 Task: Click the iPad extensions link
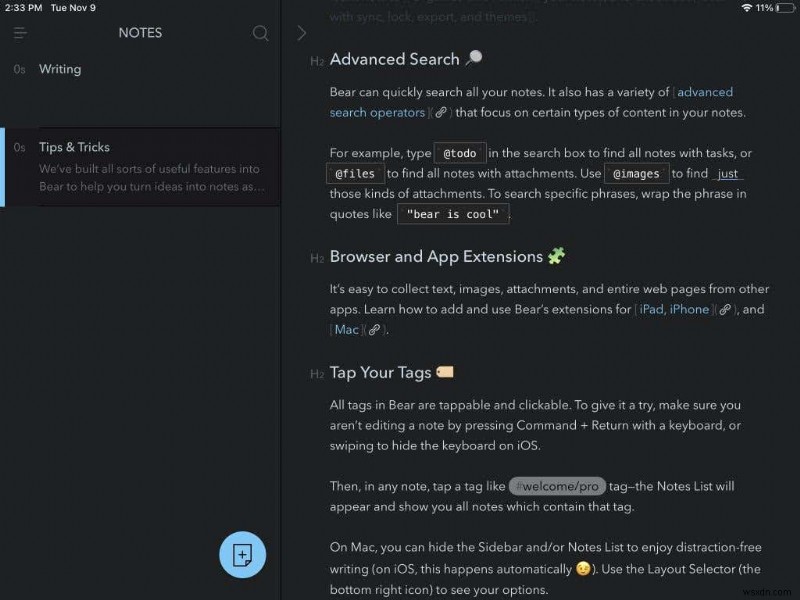[651, 309]
